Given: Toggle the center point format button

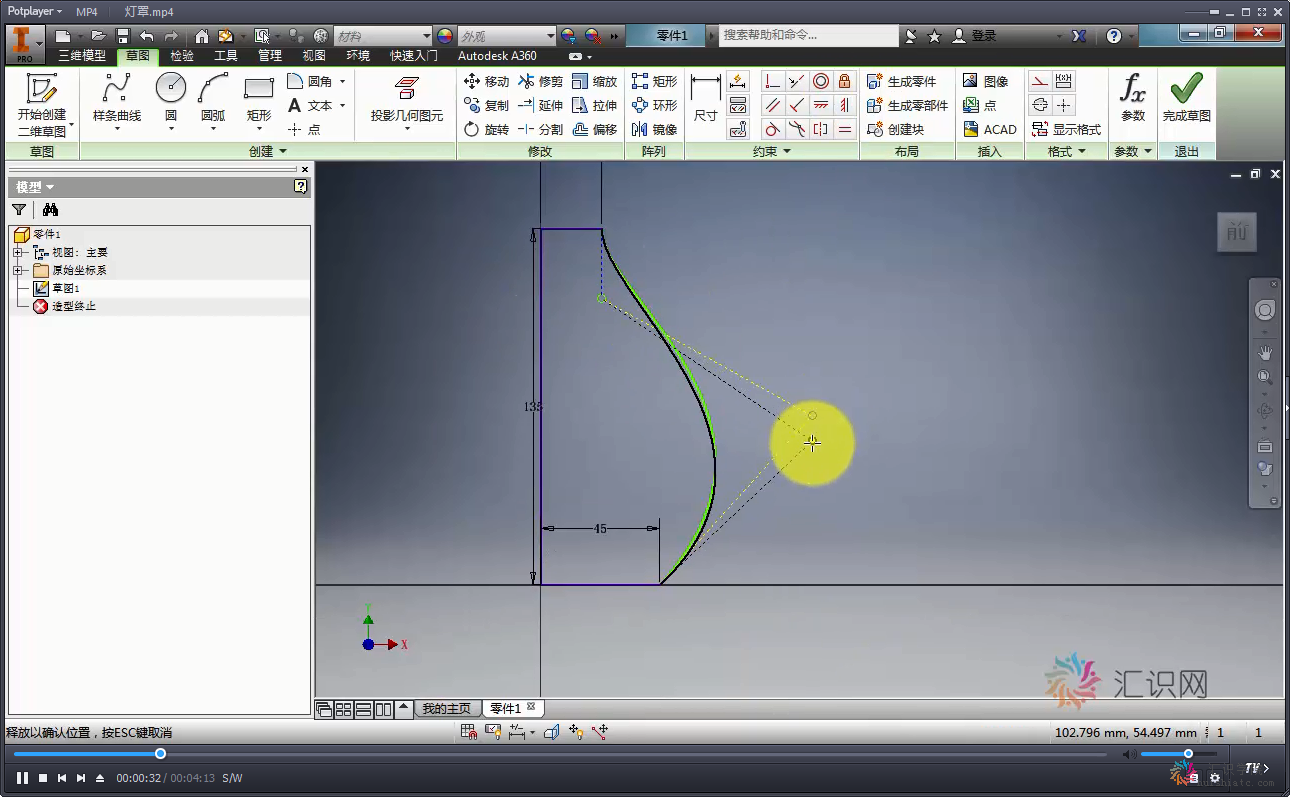Looking at the screenshot, I should click(x=1064, y=105).
